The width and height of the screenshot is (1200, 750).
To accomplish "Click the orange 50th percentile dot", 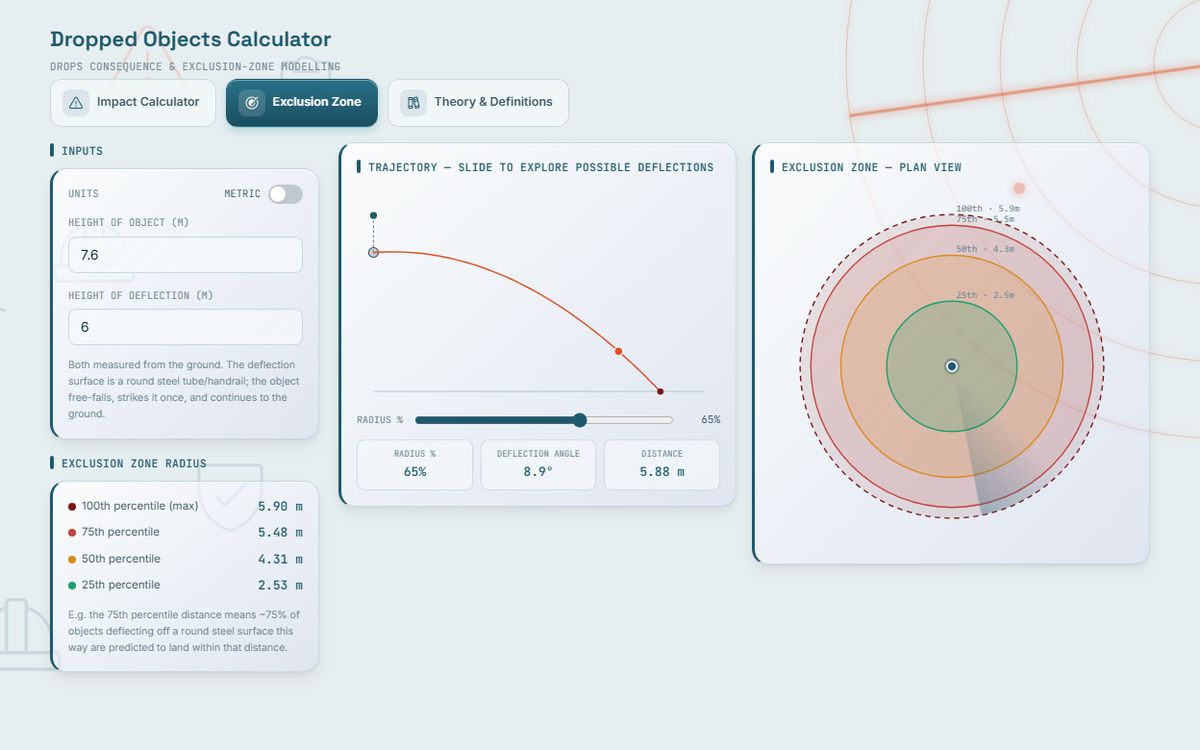I will tap(72, 560).
